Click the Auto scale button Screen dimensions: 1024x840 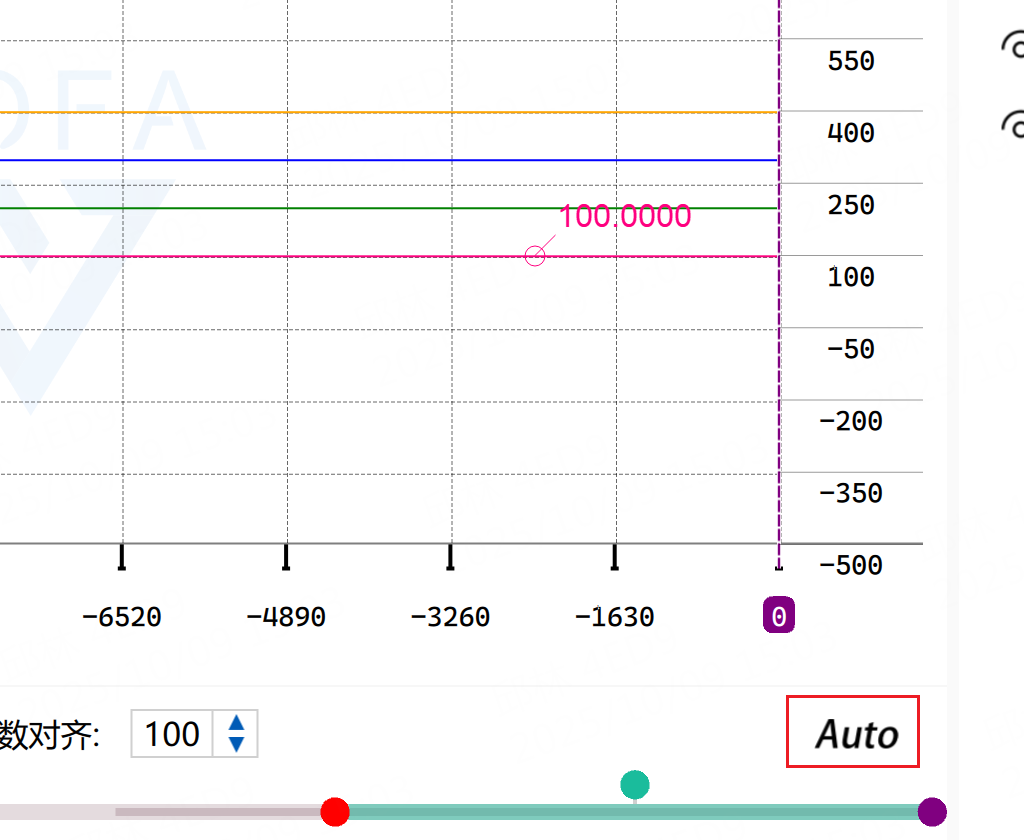click(853, 732)
